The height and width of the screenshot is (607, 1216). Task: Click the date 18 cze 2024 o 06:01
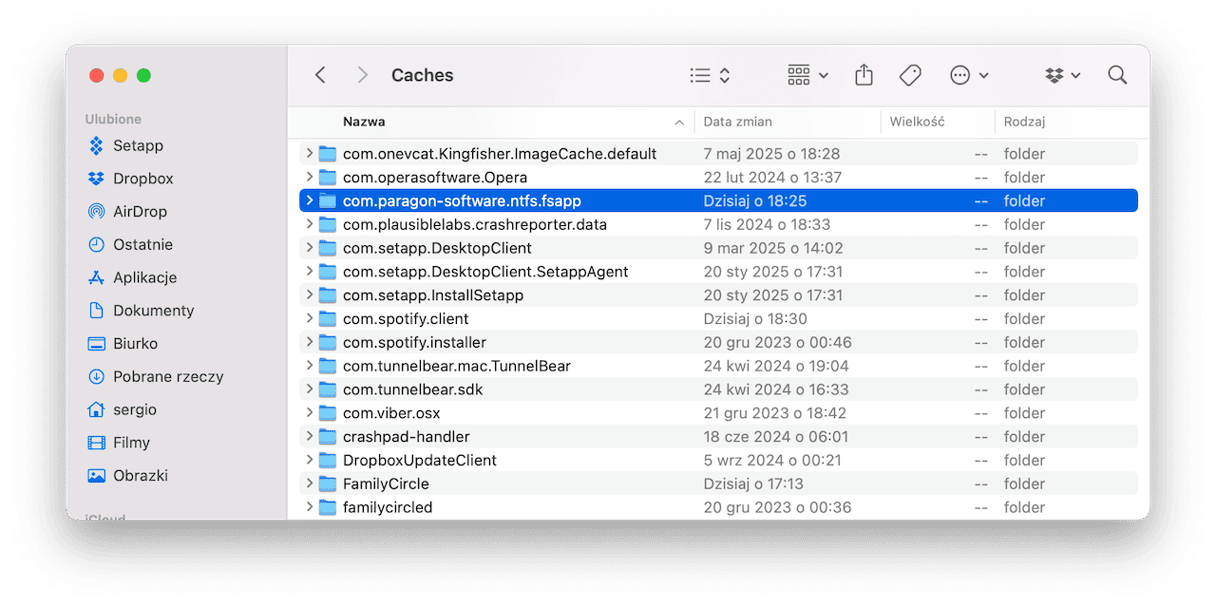tap(776, 437)
